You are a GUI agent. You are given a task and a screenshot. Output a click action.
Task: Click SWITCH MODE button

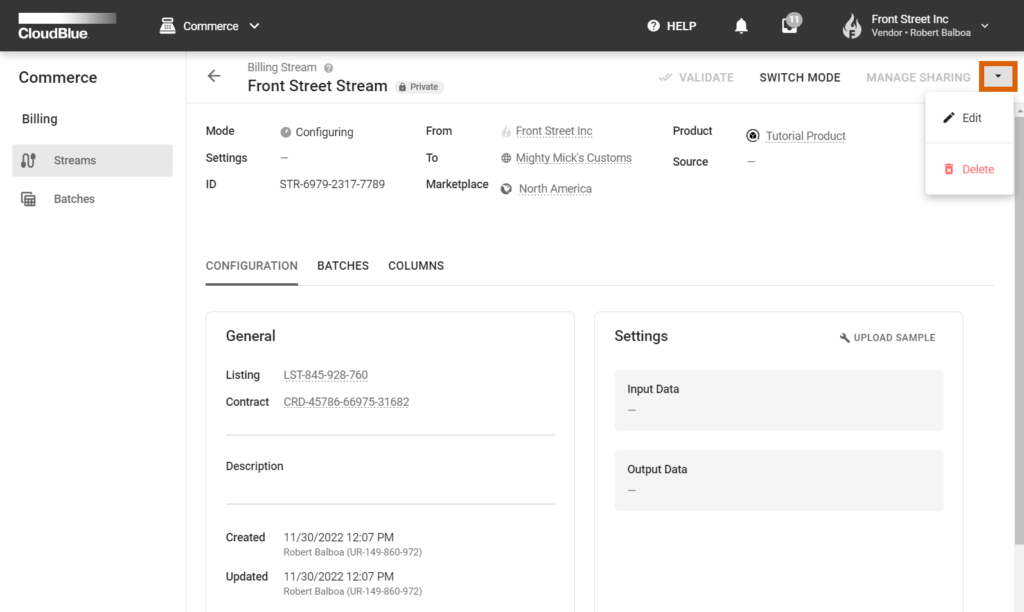[799, 78]
